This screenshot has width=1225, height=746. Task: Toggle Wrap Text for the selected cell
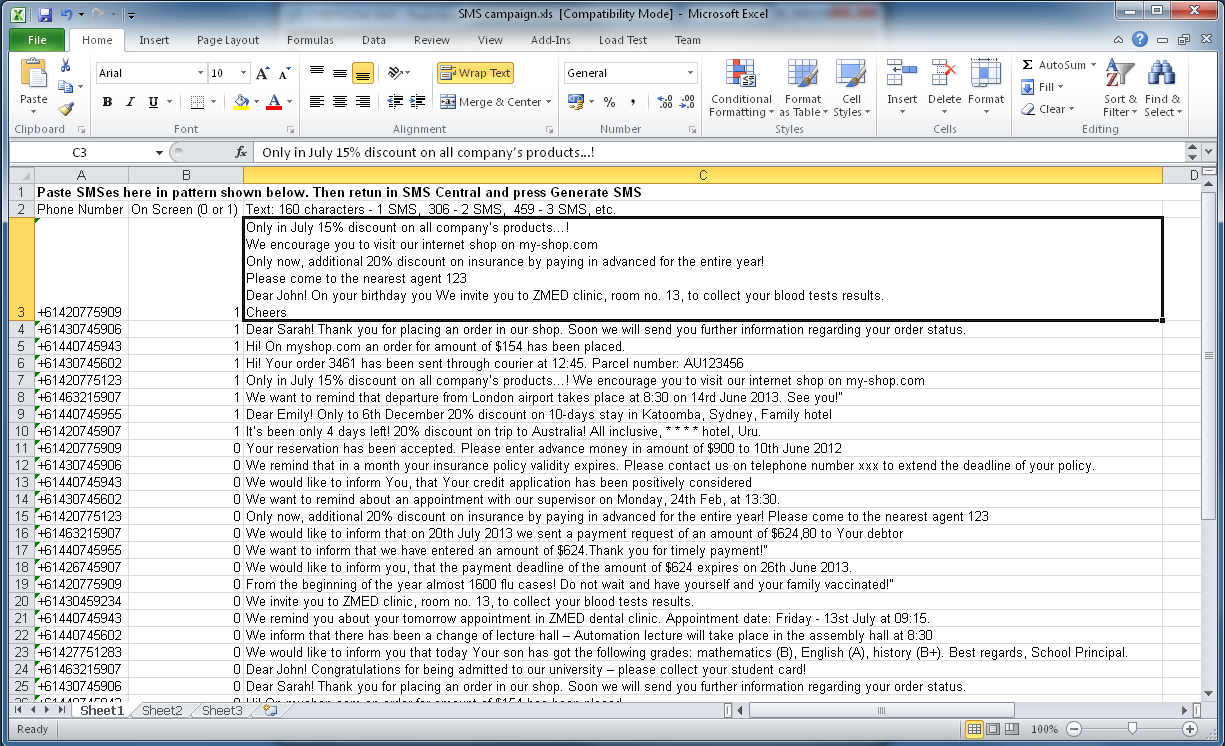(x=475, y=73)
